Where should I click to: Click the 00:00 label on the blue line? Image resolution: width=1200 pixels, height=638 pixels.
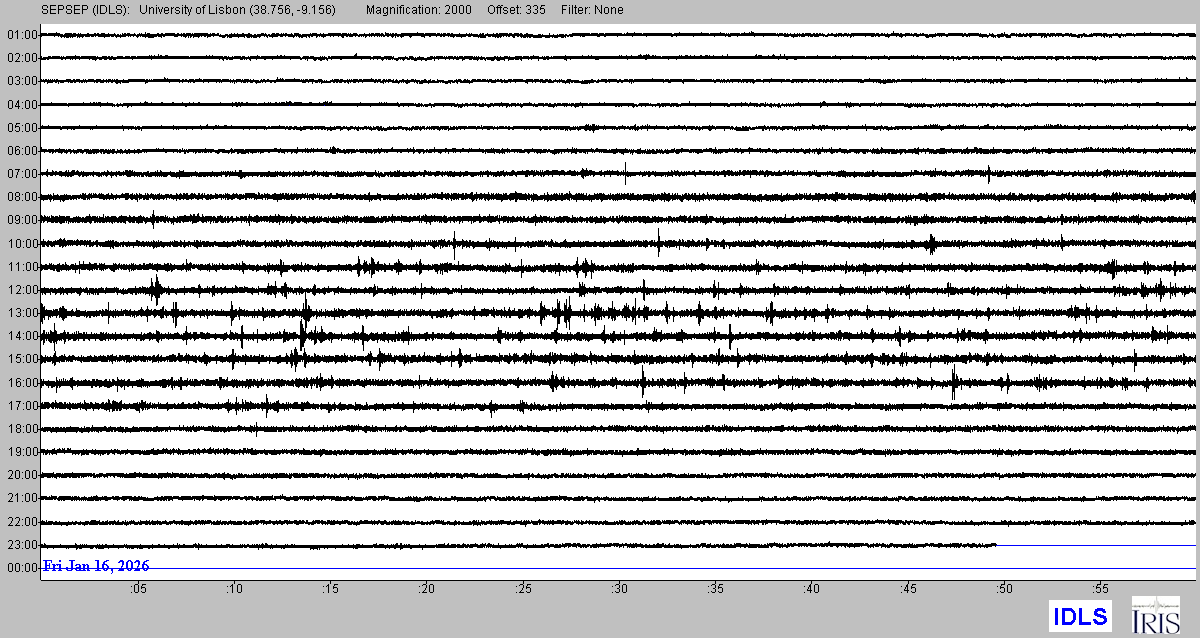pos(22,568)
